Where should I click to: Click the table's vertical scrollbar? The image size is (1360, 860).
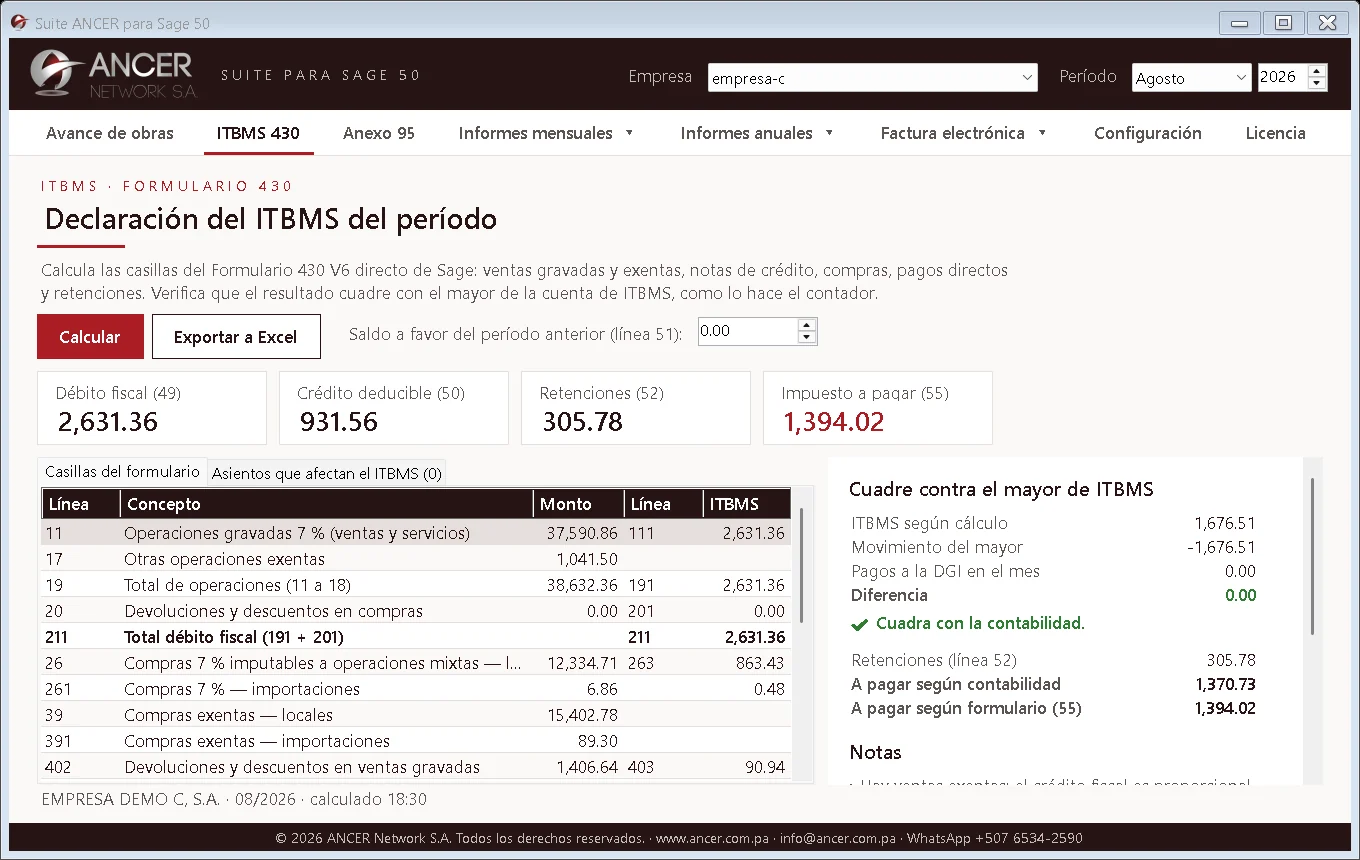(801, 565)
